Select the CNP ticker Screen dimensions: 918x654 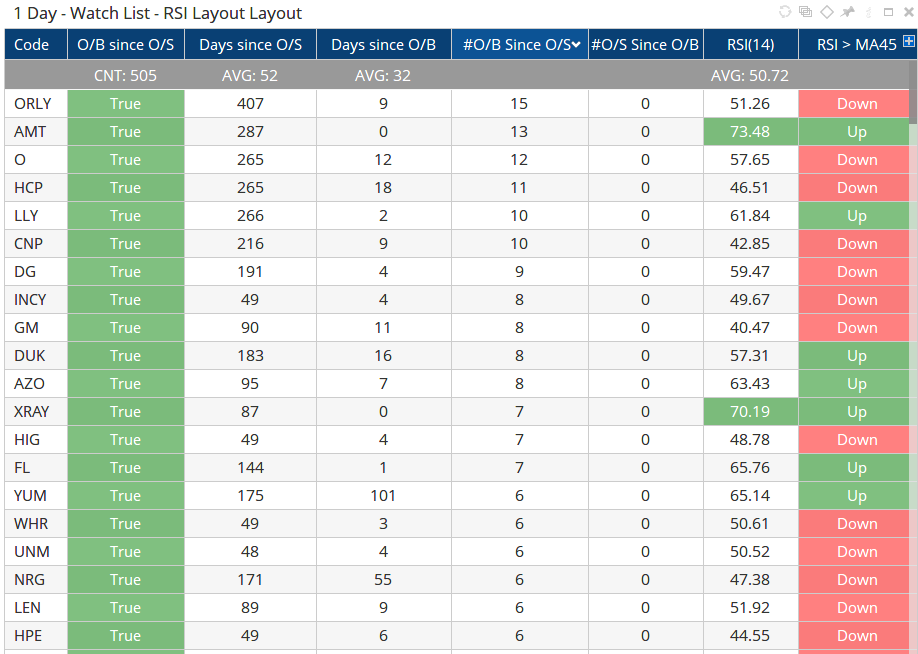[29, 244]
